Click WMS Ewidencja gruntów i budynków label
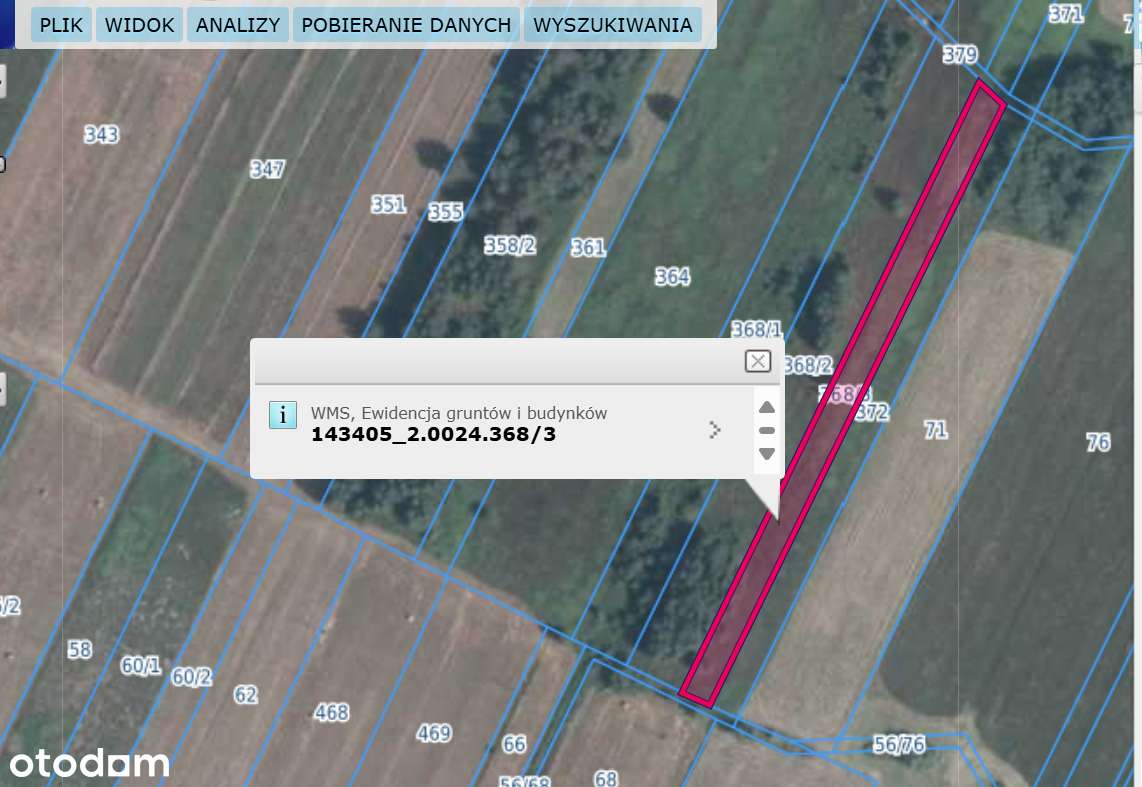Viewport: 1142px width, 787px height. point(459,413)
